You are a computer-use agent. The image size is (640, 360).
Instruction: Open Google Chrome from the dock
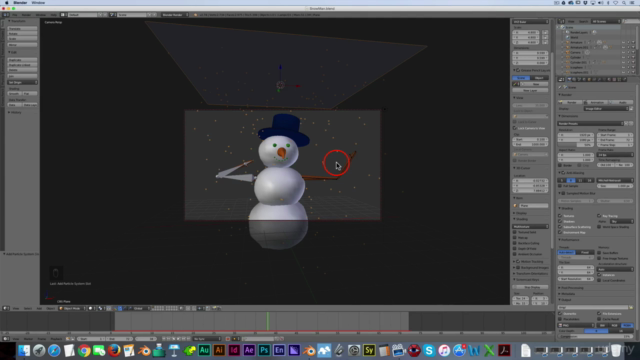coord(84,350)
